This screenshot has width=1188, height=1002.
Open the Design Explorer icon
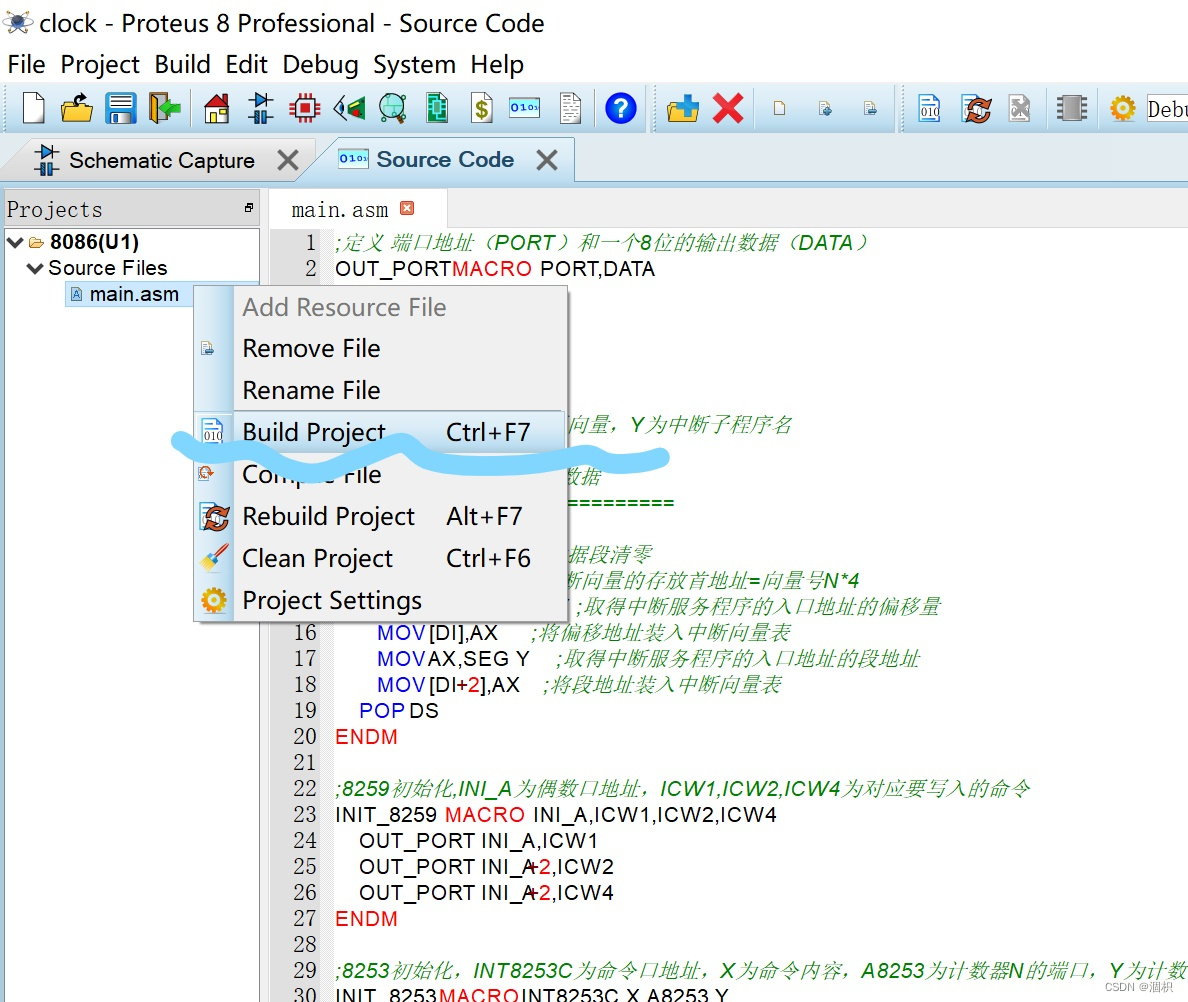tap(437, 108)
